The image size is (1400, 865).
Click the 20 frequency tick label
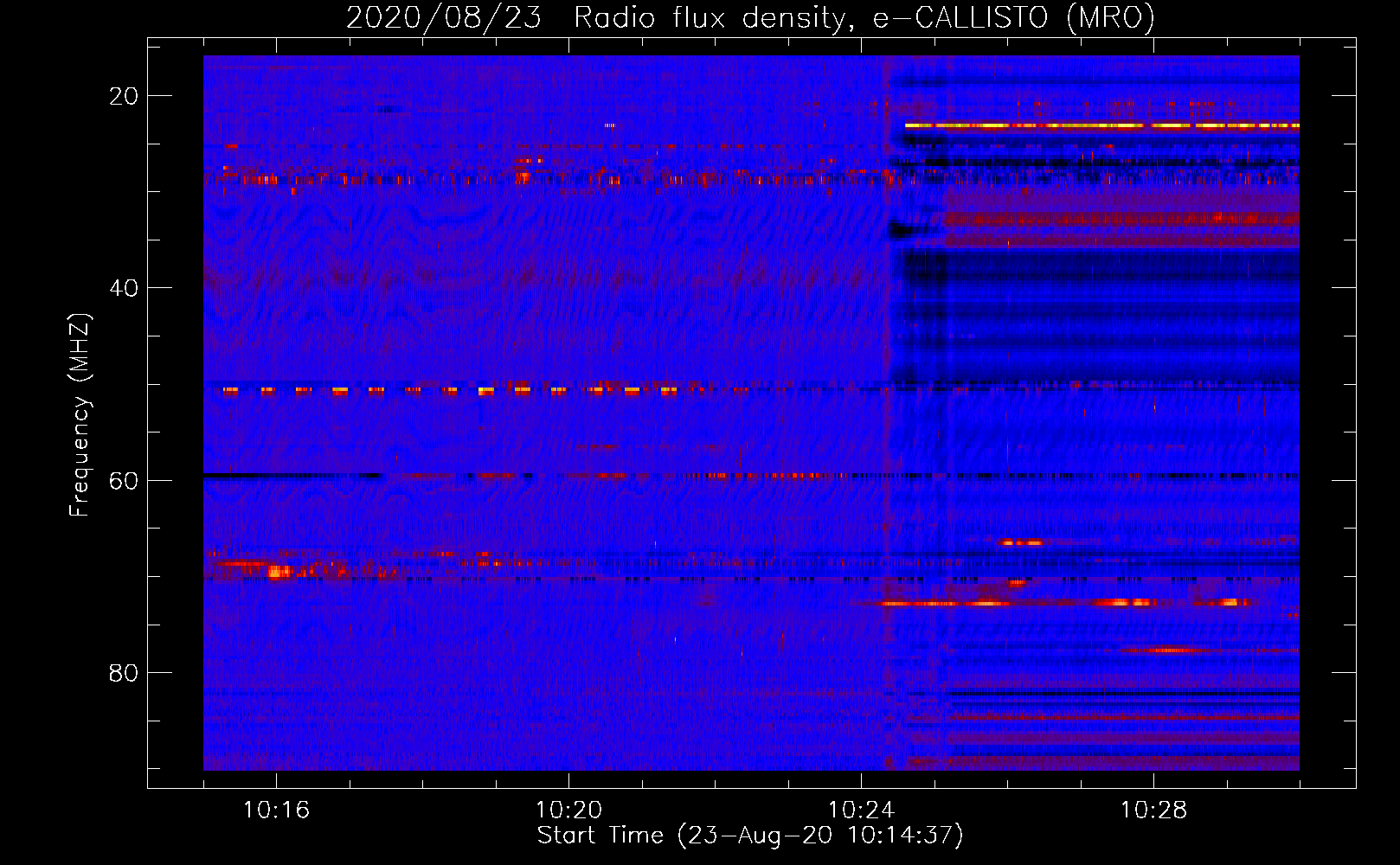[124, 96]
